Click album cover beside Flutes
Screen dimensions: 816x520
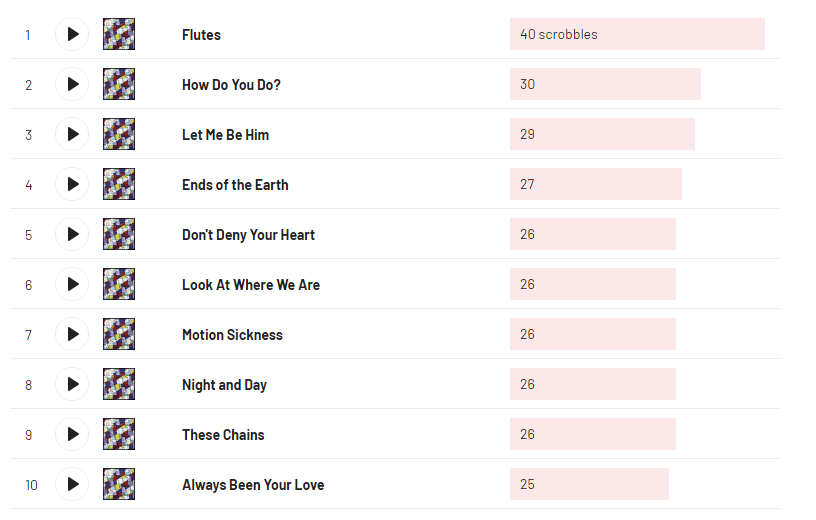tap(119, 34)
